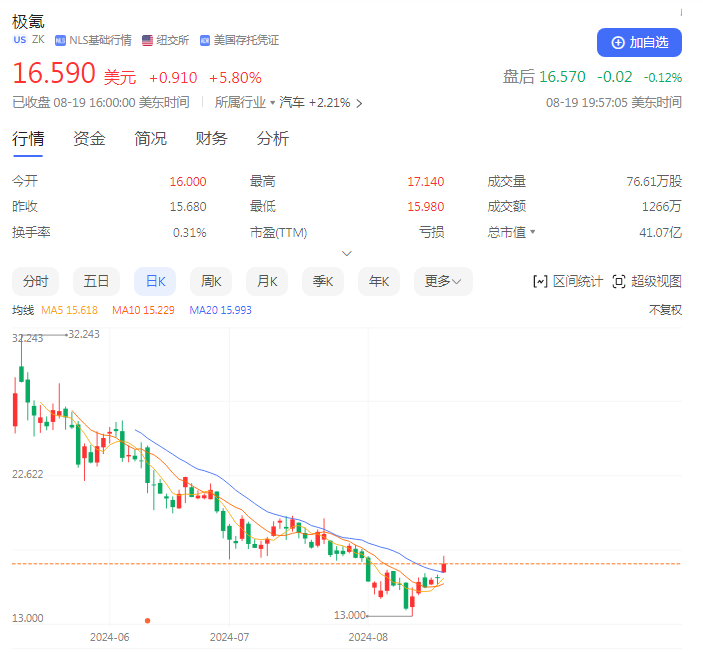The height and width of the screenshot is (652, 703).
Task: Select the 年K chart period
Action: (x=379, y=282)
